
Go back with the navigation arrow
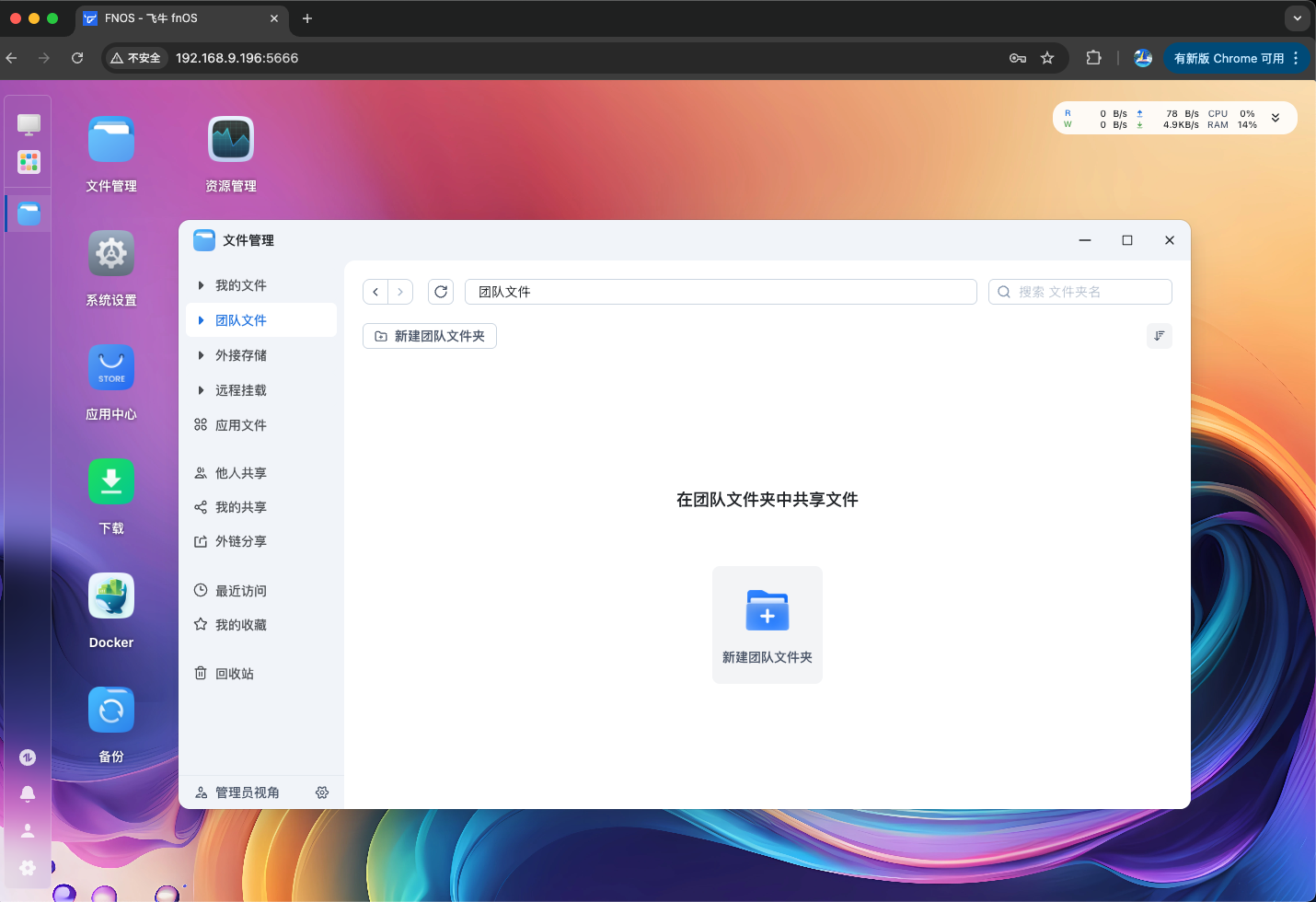(x=375, y=292)
